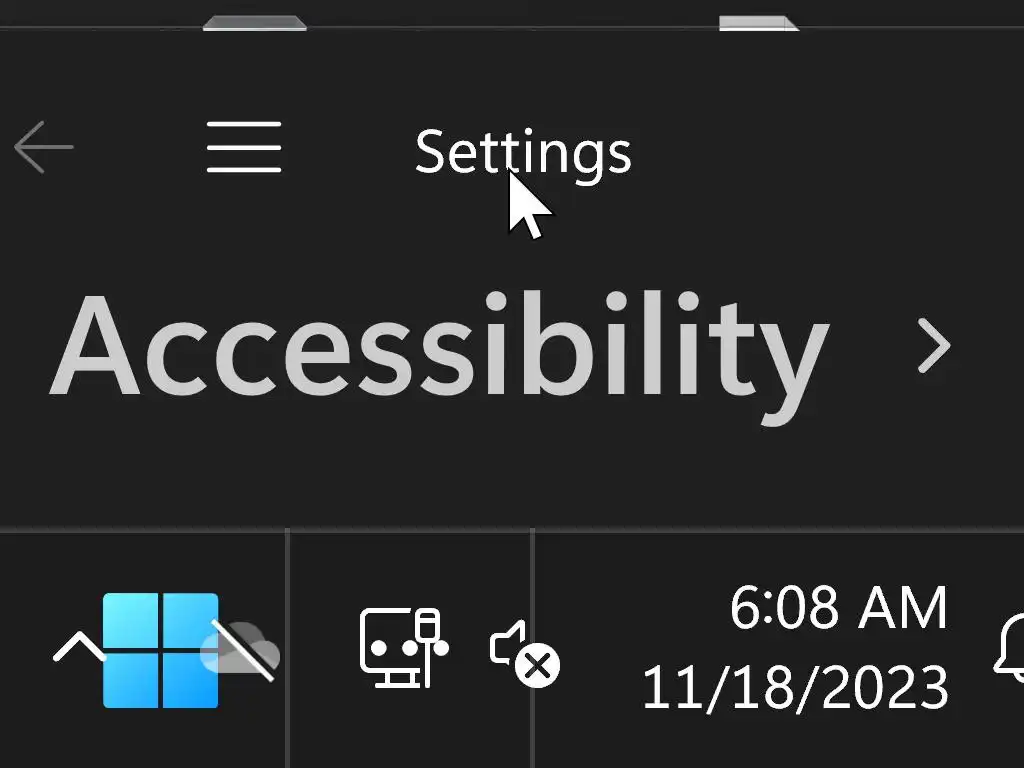Viewport: 1024px width, 768px height.
Task: Click the AM label in the taskbar clock
Action: pyautogui.click(x=903, y=608)
